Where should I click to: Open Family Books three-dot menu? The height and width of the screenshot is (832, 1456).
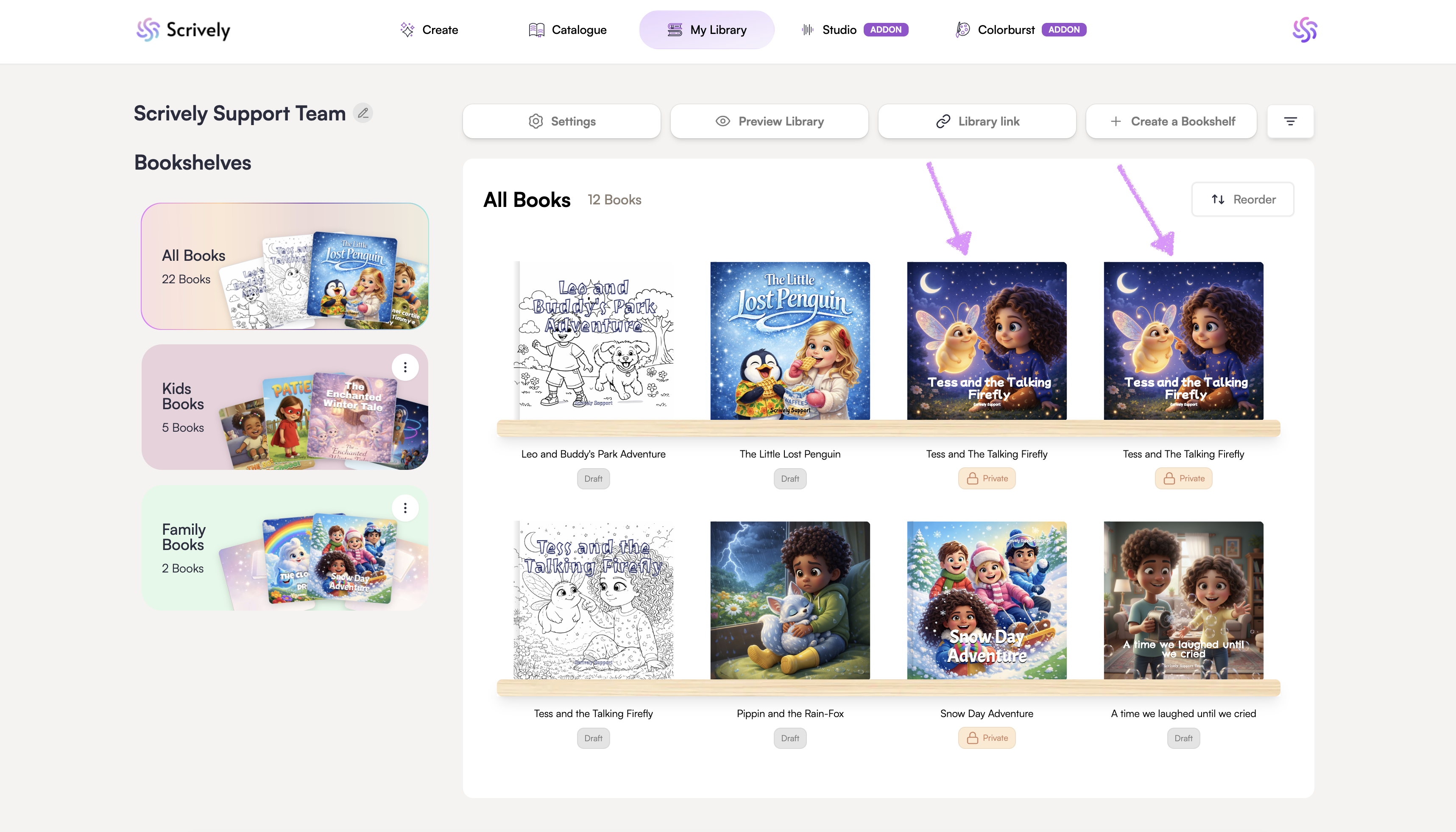405,508
